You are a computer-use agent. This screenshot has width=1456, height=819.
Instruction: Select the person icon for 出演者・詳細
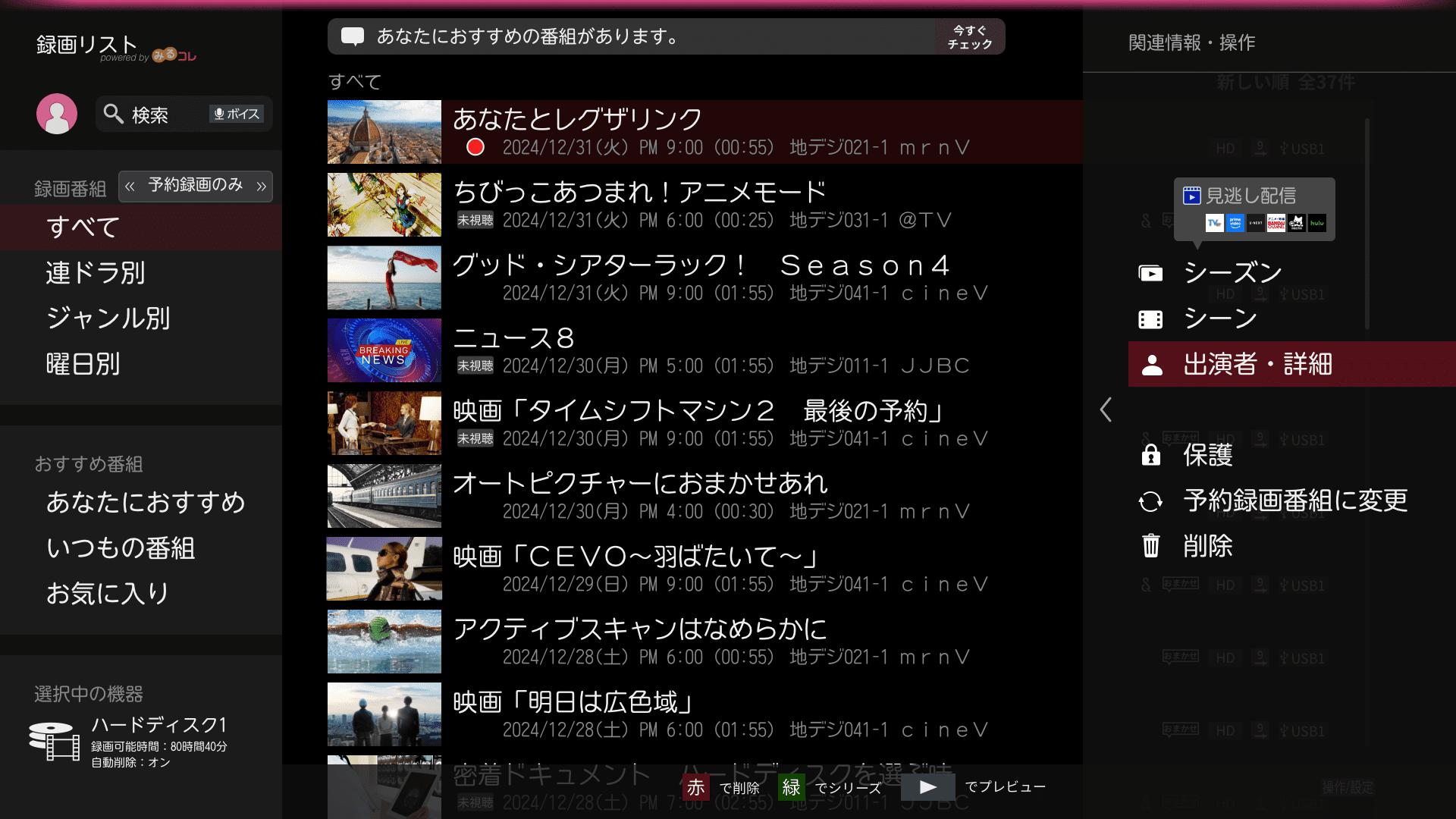click(1153, 365)
